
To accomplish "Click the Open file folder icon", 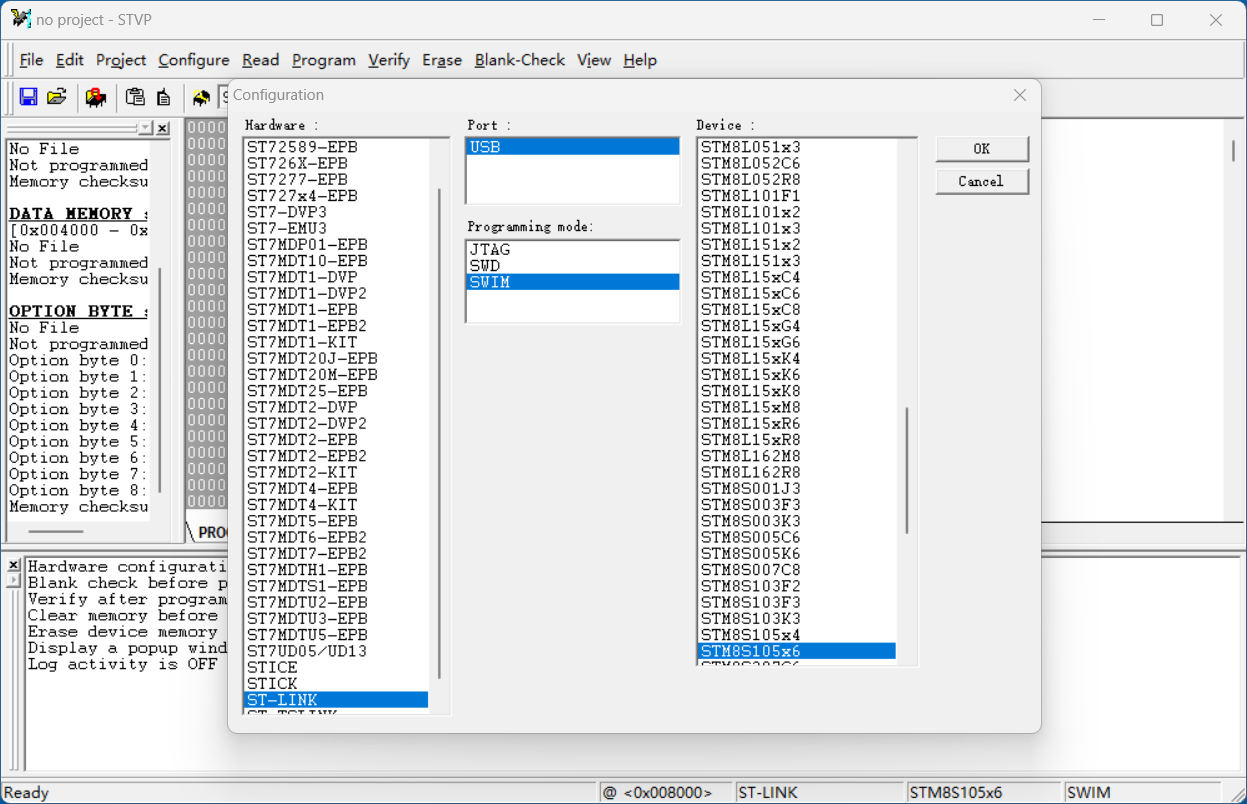I will coord(57,97).
